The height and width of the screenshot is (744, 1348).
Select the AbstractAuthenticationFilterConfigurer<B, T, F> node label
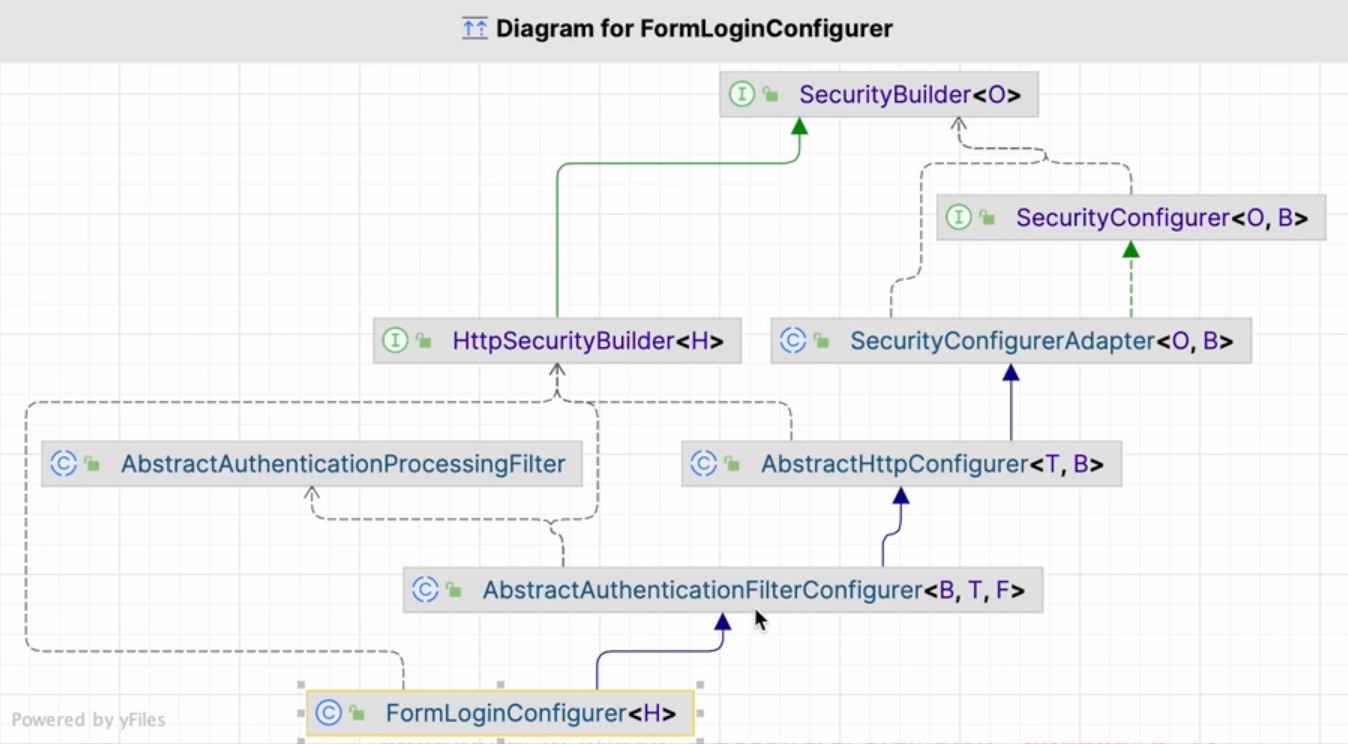tap(753, 590)
